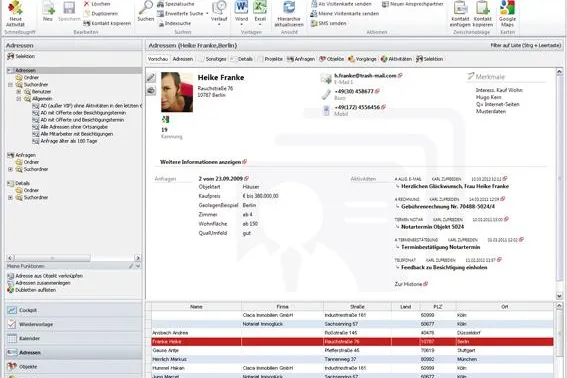Open the Wiedervorlage navigation section
Image resolution: width=567 pixels, height=378 pixels.
pos(73,324)
